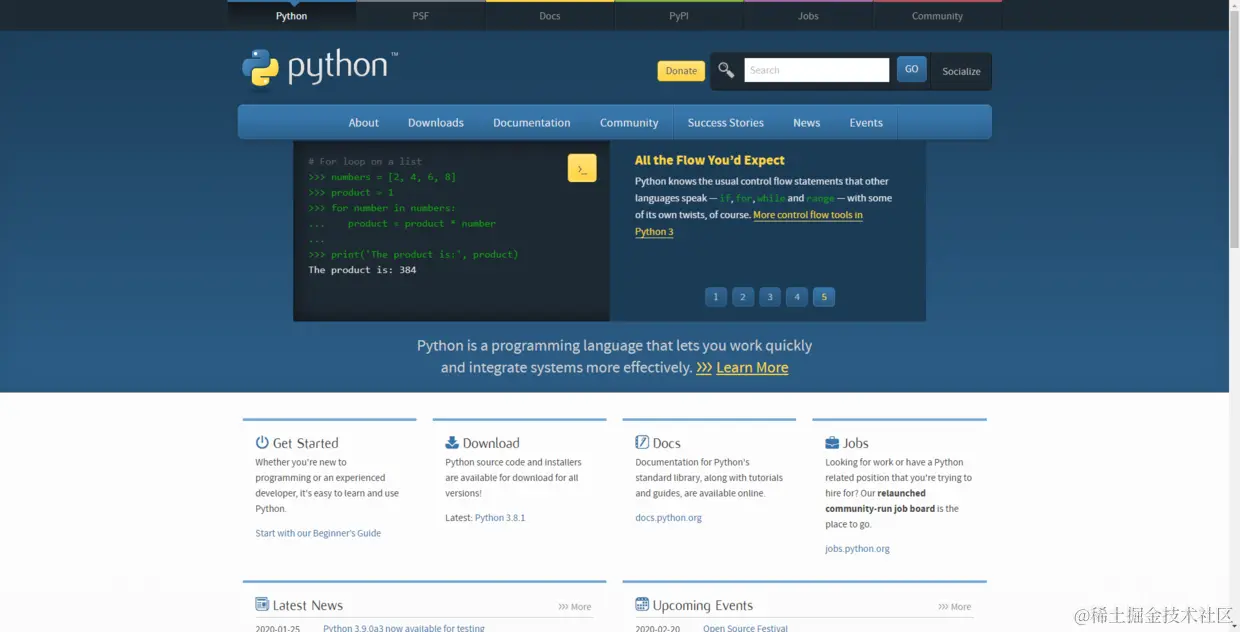1240x632 pixels.
Task: Switch to the Jobs top tab
Action: coord(808,16)
